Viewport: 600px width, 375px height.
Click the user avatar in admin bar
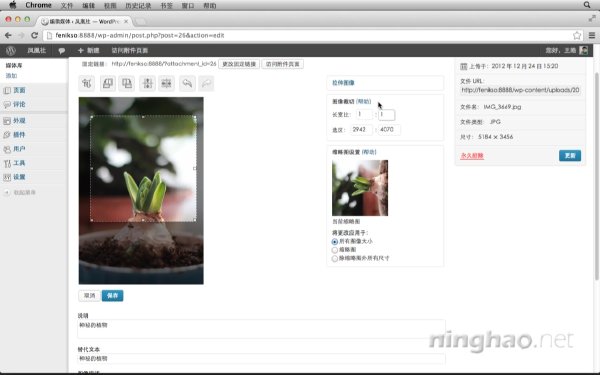[x=583, y=50]
